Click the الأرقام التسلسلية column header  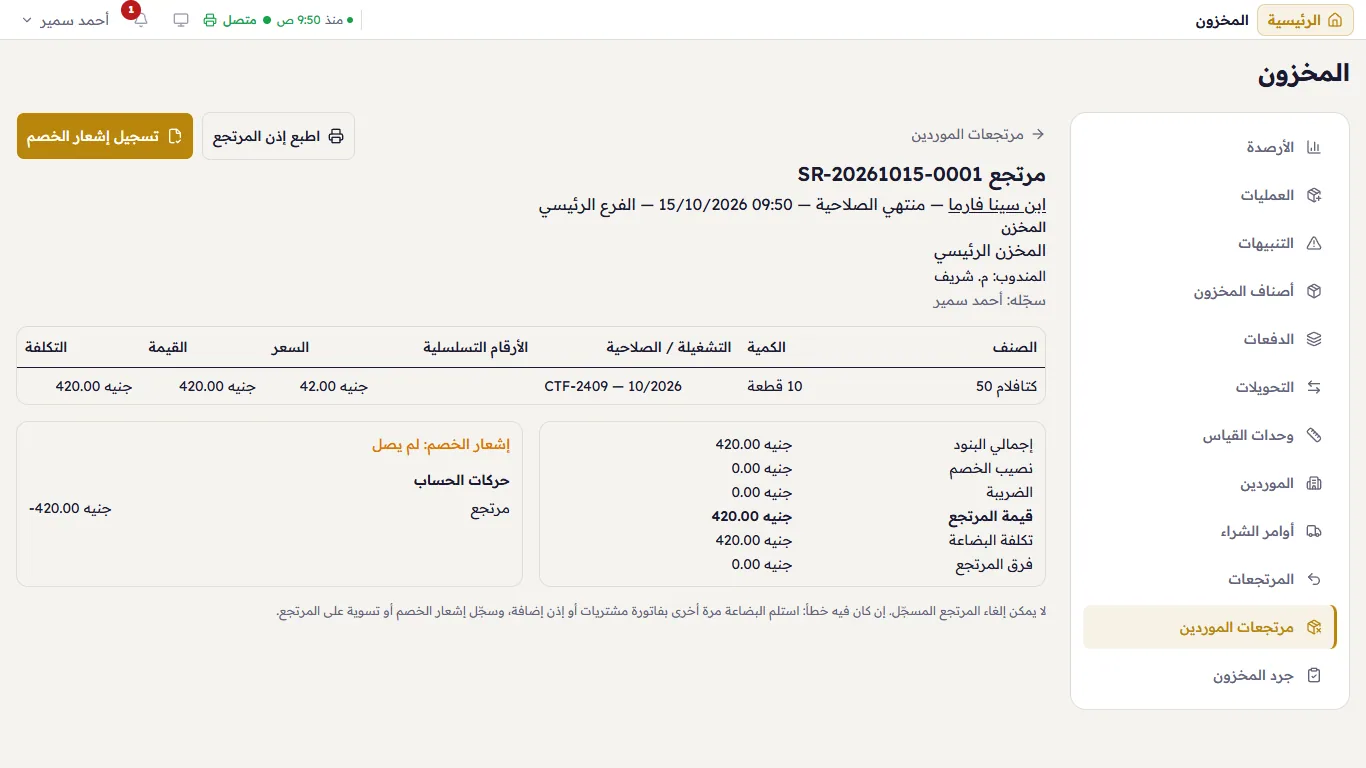coord(475,347)
